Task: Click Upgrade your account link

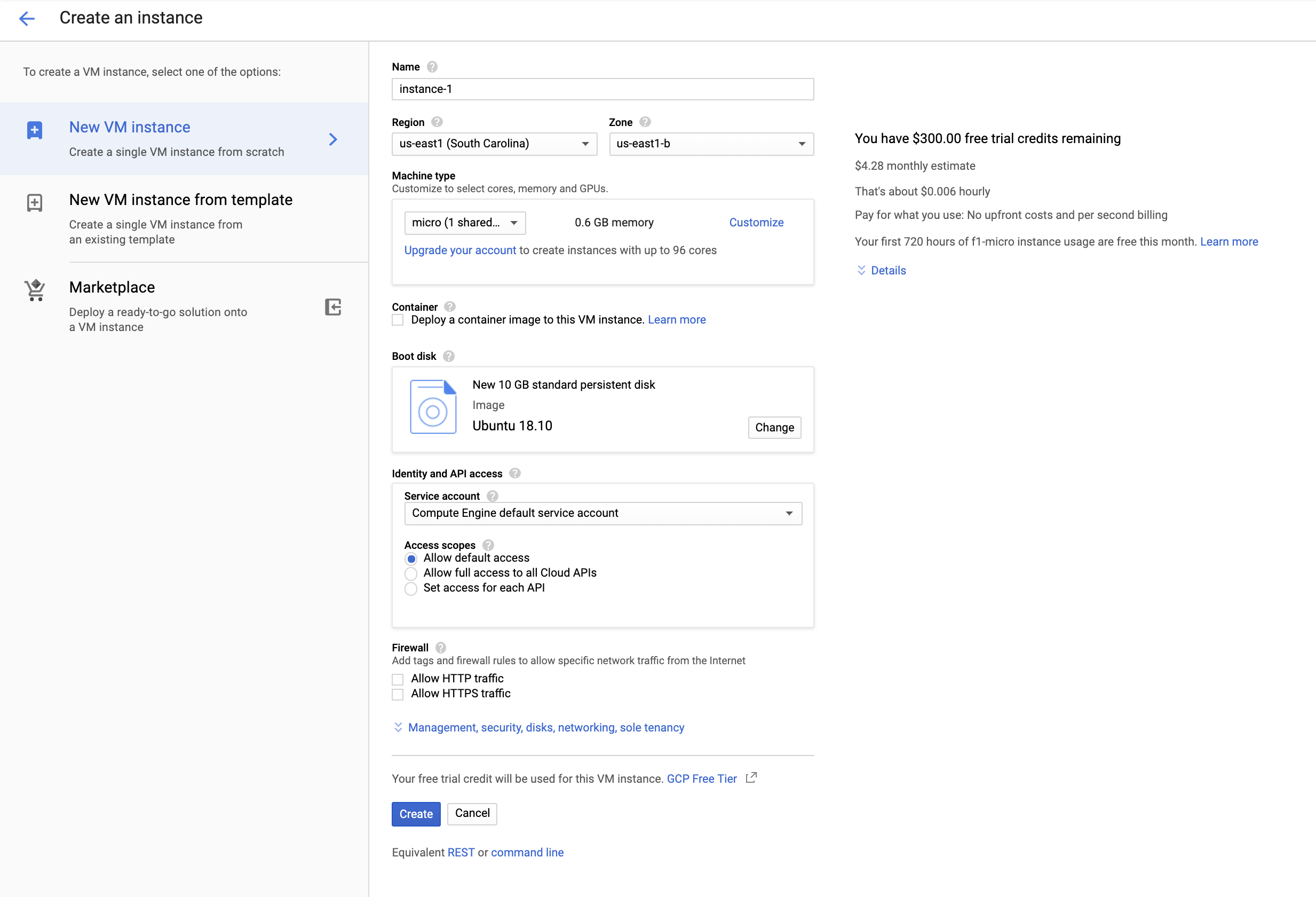Action: 460,250
